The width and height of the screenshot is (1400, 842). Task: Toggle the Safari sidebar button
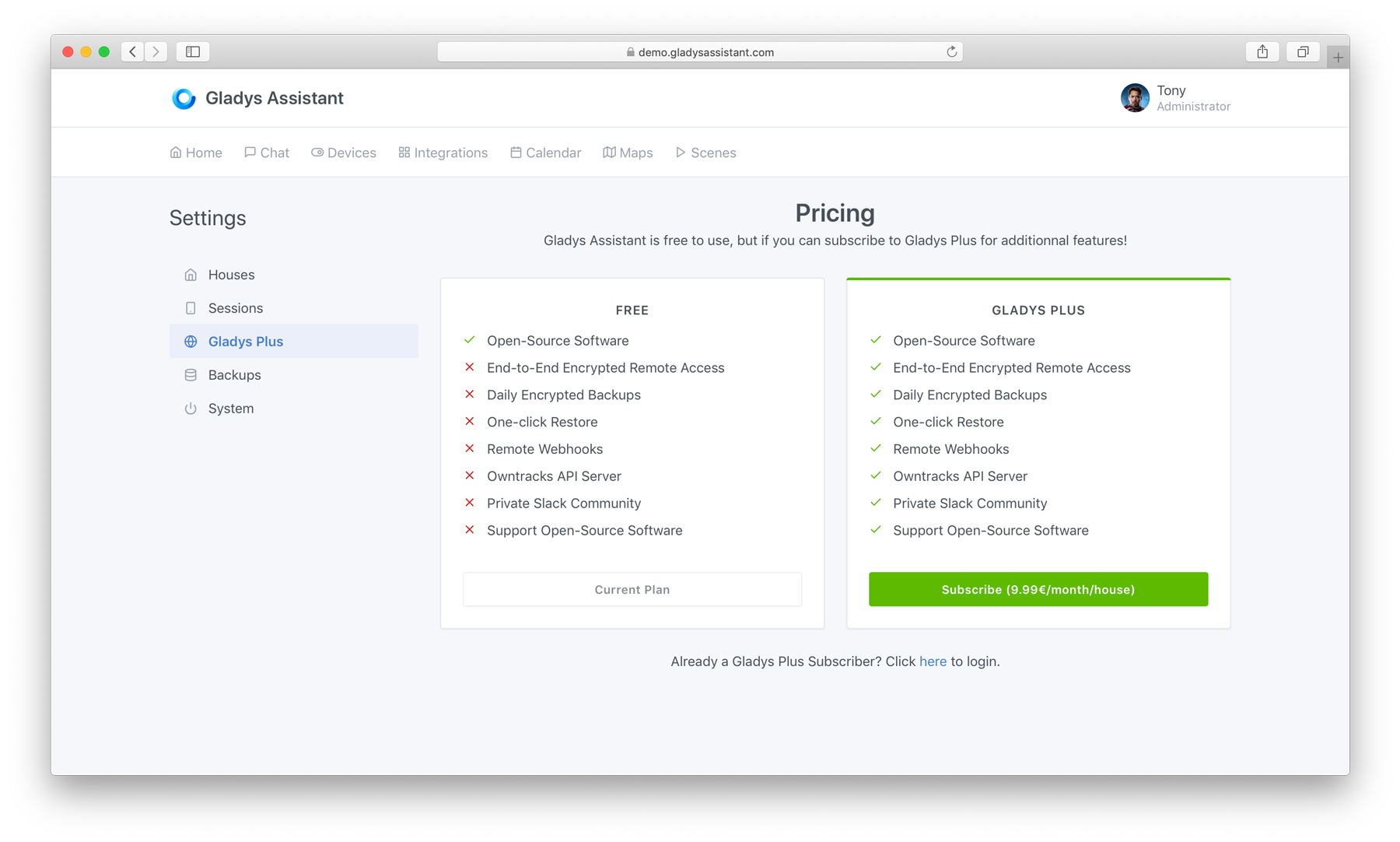point(193,51)
